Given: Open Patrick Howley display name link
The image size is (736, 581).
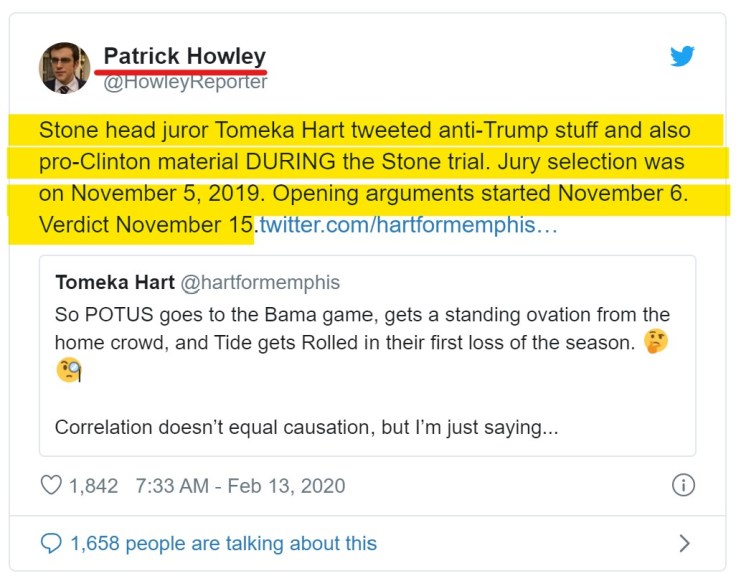Looking at the screenshot, I should click(184, 56).
